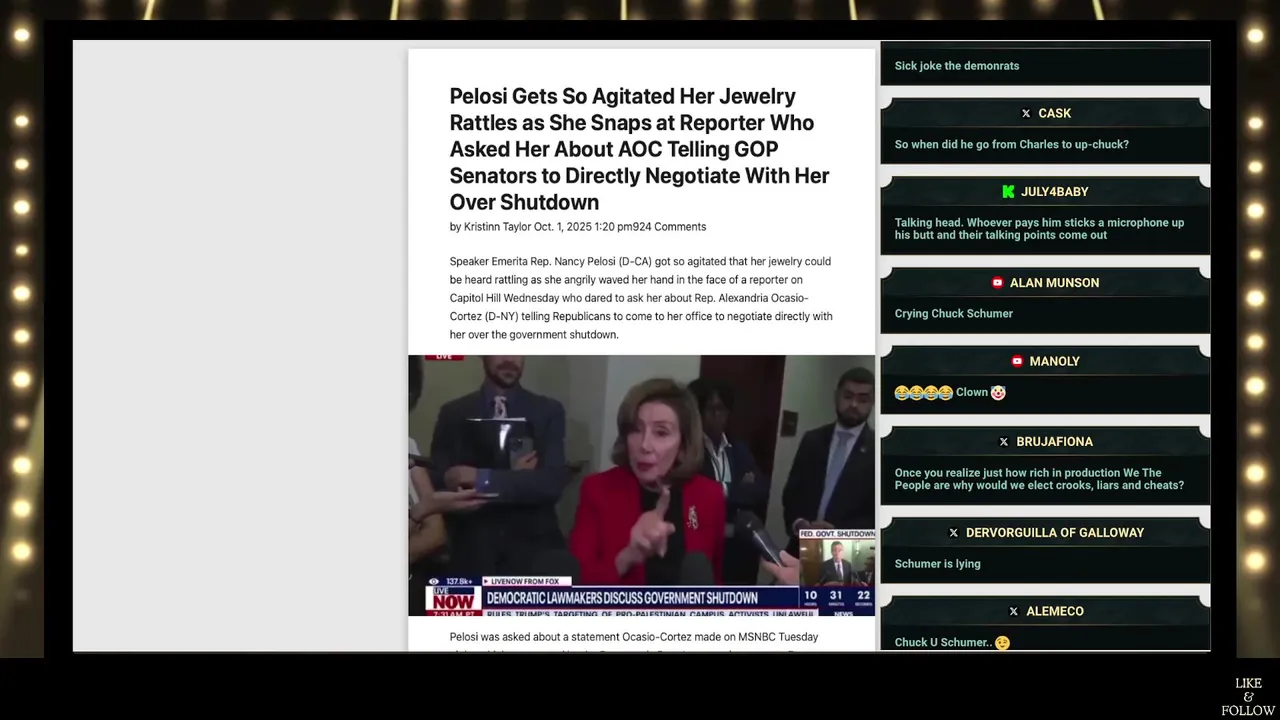Screen dimensions: 1280x720
Task: Click comment 'Schumer is lying'
Action: (937, 564)
